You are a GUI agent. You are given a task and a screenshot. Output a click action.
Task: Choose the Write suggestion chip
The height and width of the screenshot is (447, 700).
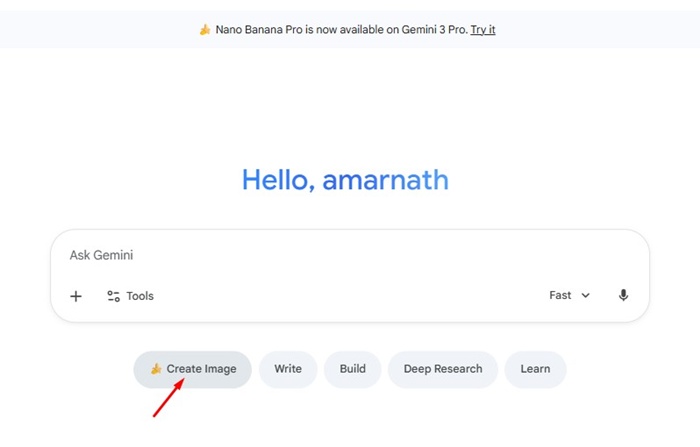tap(288, 369)
